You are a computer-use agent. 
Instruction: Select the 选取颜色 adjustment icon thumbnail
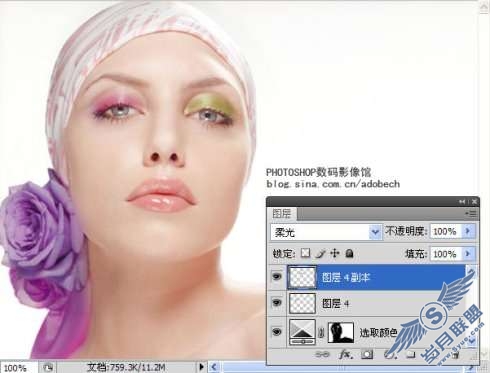[x=302, y=332]
